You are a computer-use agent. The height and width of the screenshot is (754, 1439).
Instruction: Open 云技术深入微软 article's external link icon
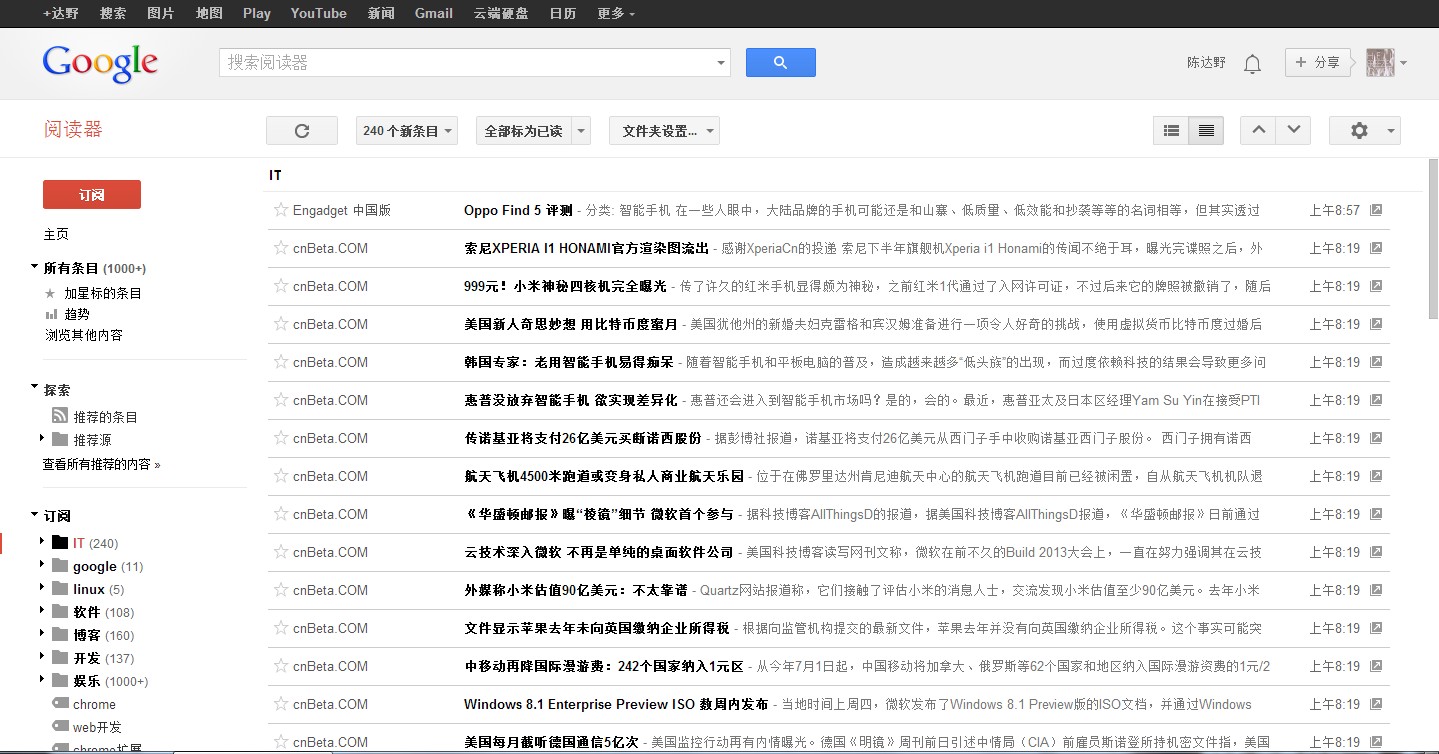(x=1376, y=552)
